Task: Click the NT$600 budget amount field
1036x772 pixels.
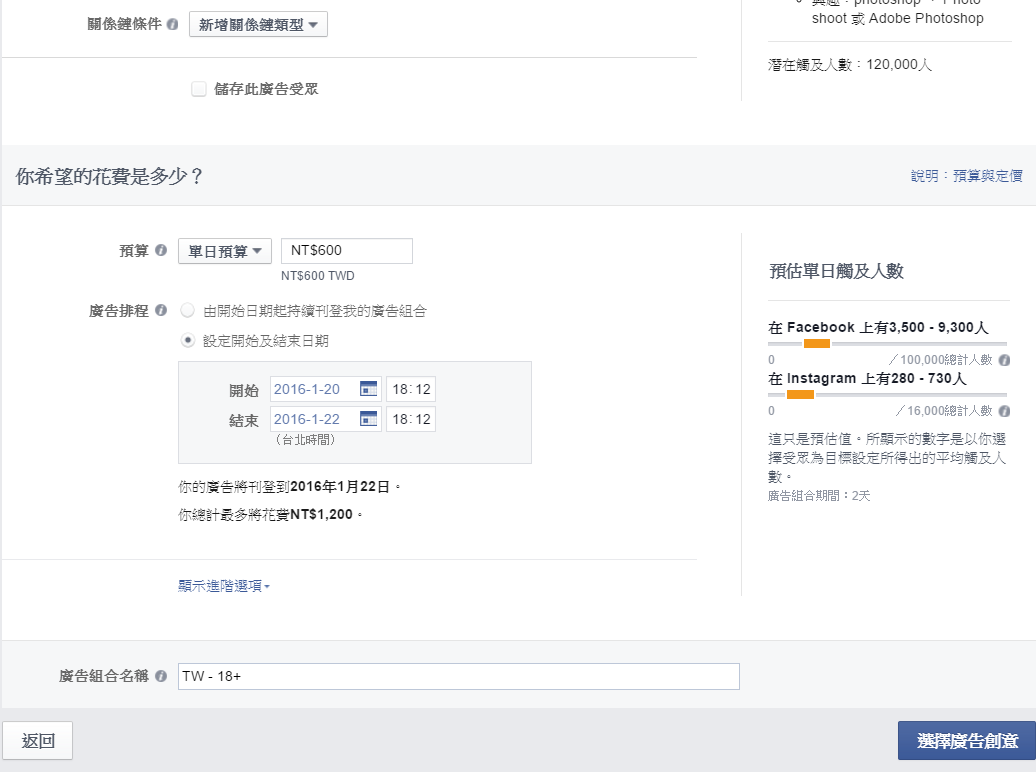Action: pyautogui.click(x=346, y=251)
